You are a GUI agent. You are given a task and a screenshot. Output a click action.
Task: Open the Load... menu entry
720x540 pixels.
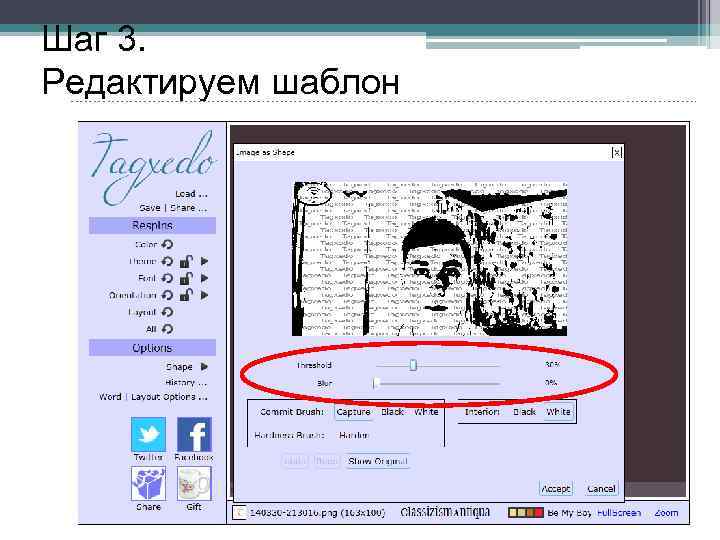pyautogui.click(x=191, y=194)
